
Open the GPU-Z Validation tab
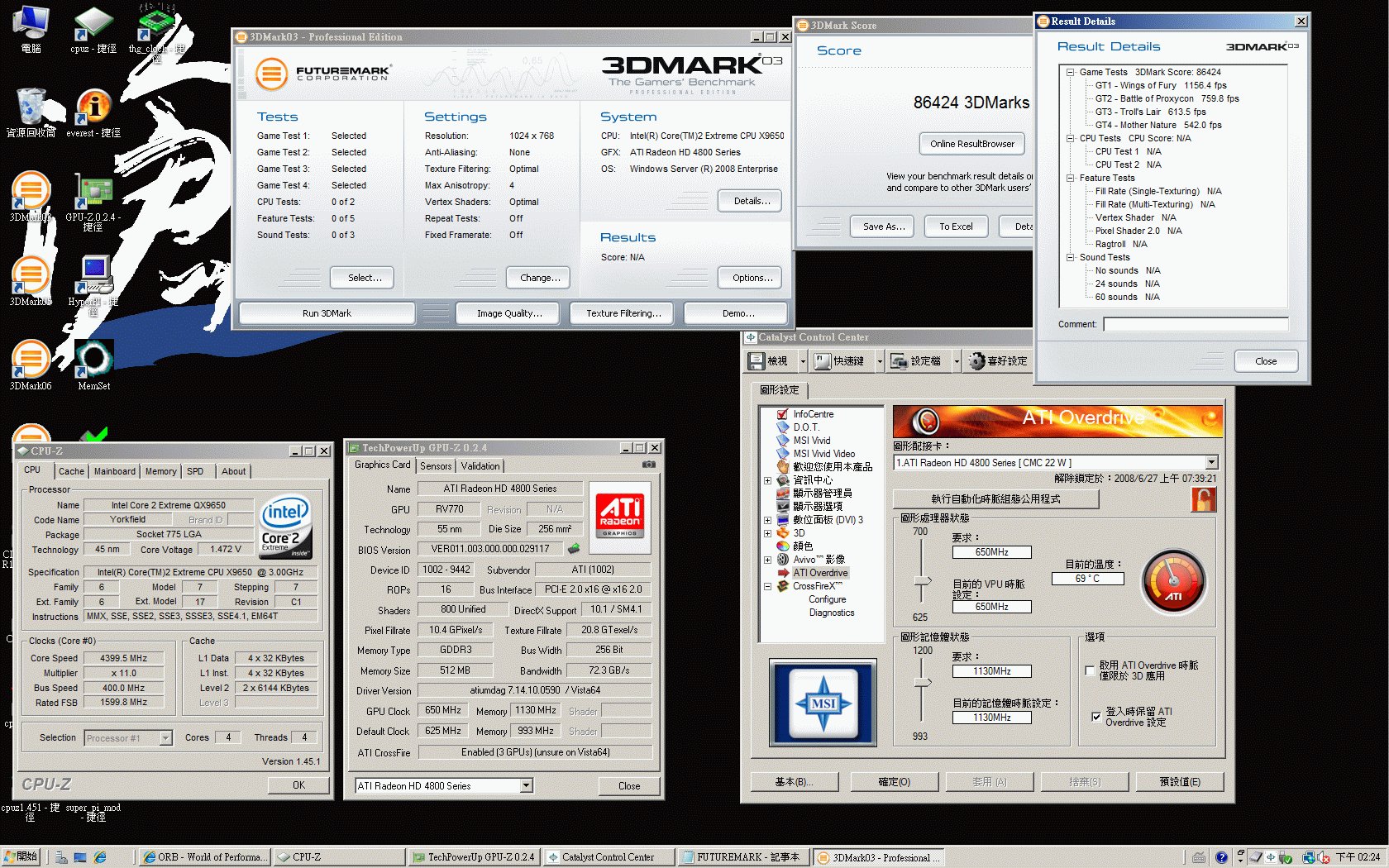(x=480, y=466)
